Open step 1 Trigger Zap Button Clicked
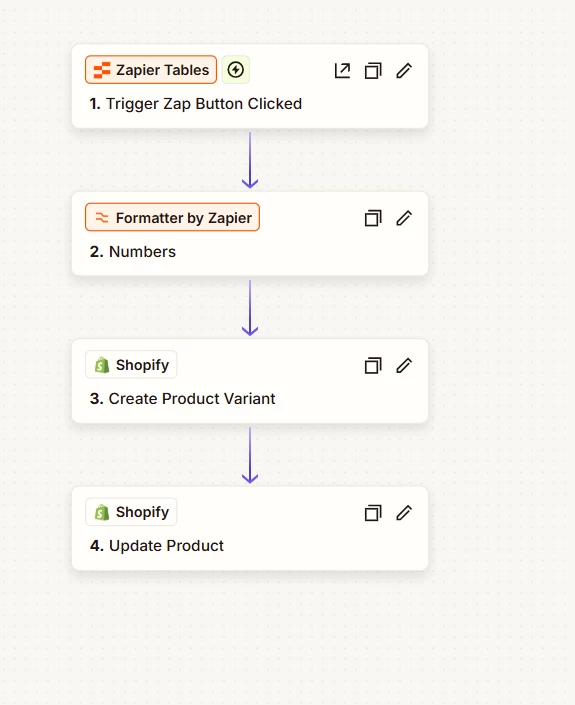The width and height of the screenshot is (575, 705). (x=196, y=104)
